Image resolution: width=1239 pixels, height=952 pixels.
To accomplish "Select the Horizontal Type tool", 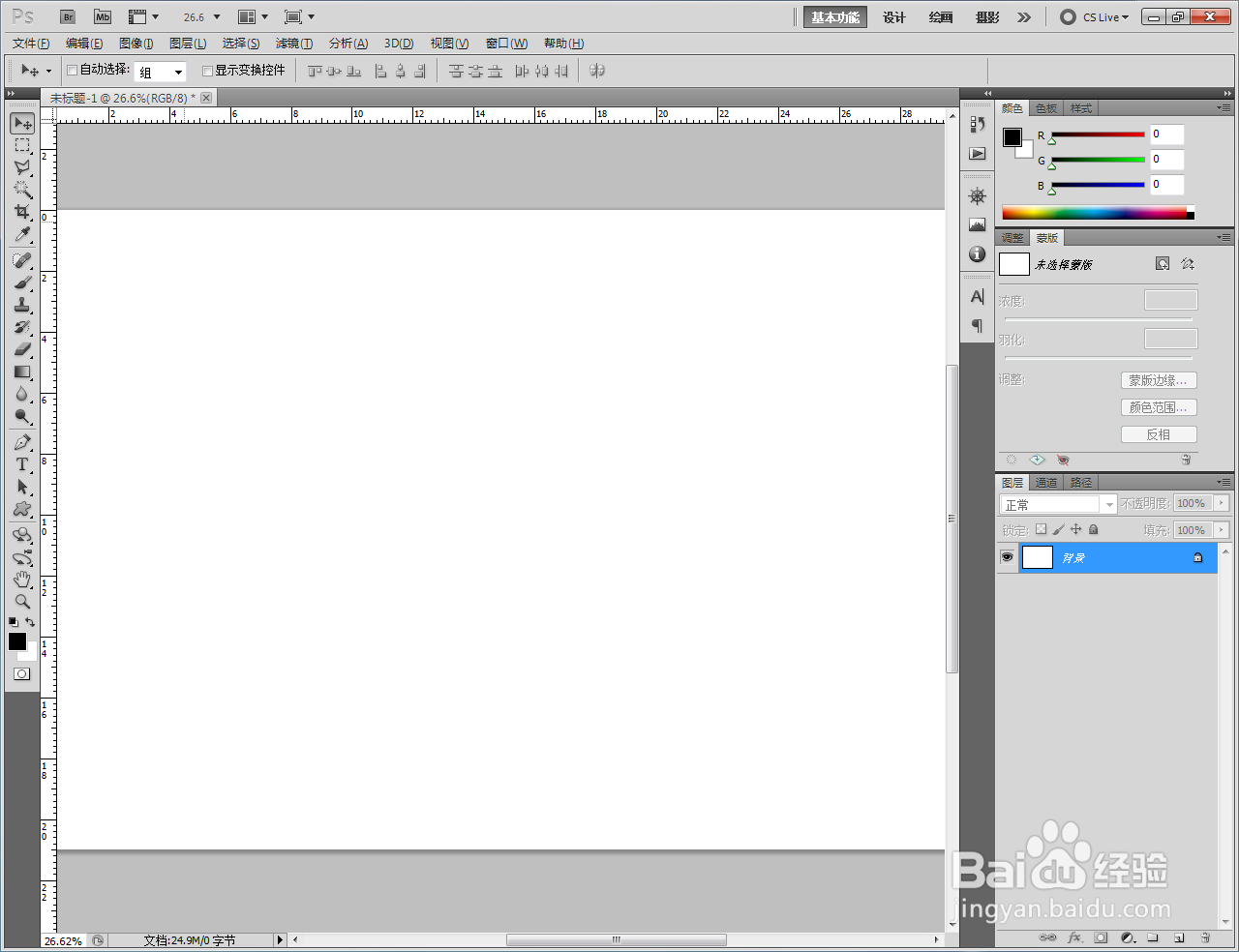I will [x=22, y=464].
